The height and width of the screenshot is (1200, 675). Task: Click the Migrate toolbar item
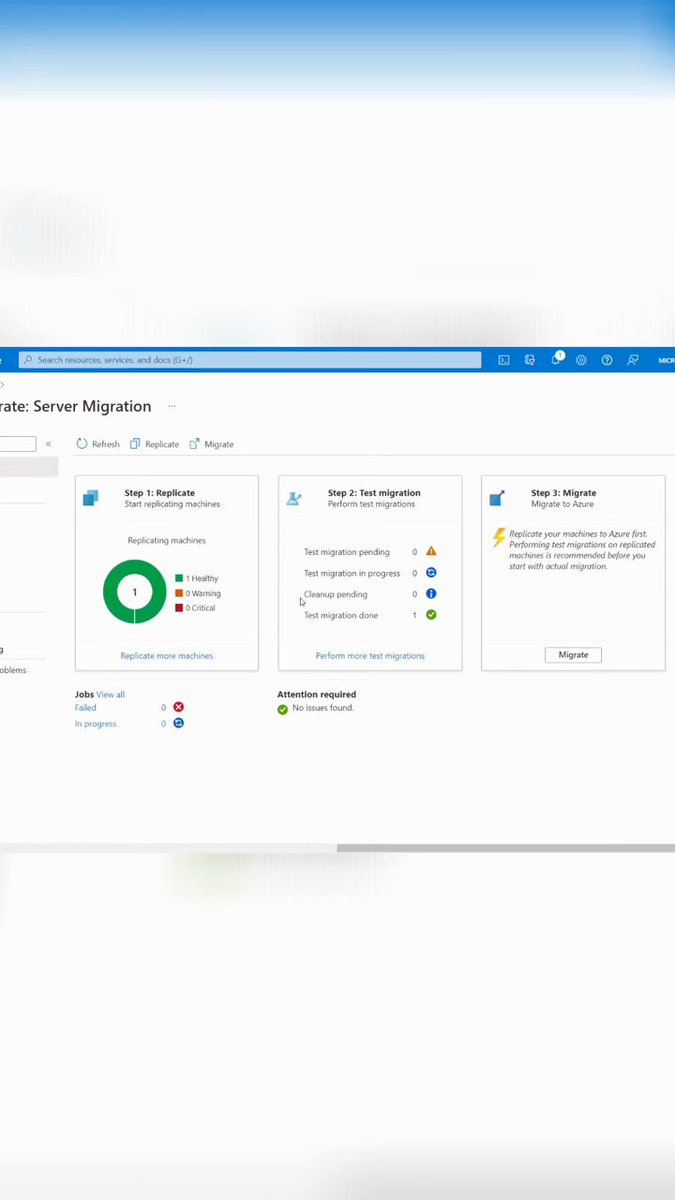(x=211, y=444)
